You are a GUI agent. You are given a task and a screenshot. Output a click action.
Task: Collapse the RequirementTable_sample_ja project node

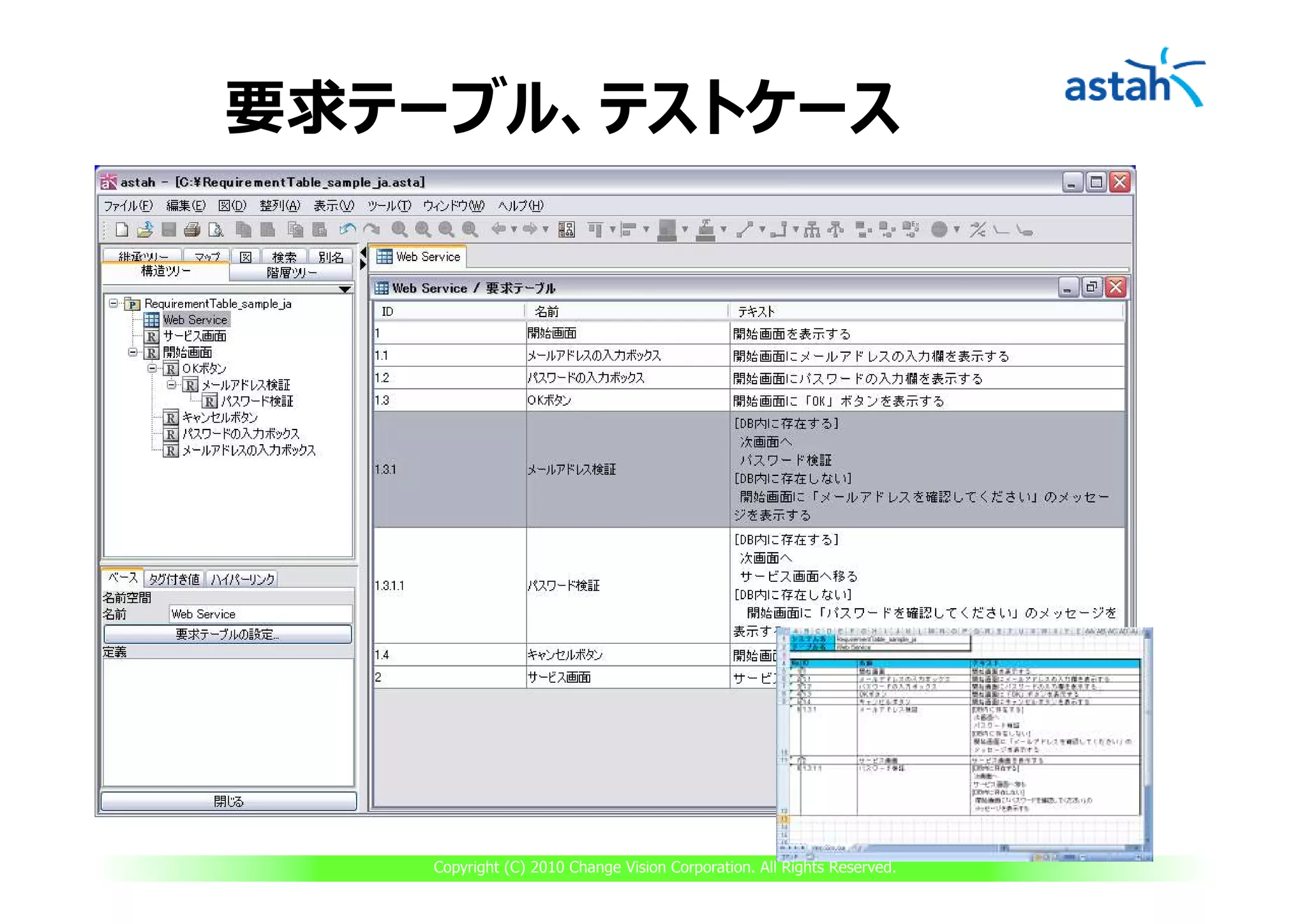(x=114, y=304)
